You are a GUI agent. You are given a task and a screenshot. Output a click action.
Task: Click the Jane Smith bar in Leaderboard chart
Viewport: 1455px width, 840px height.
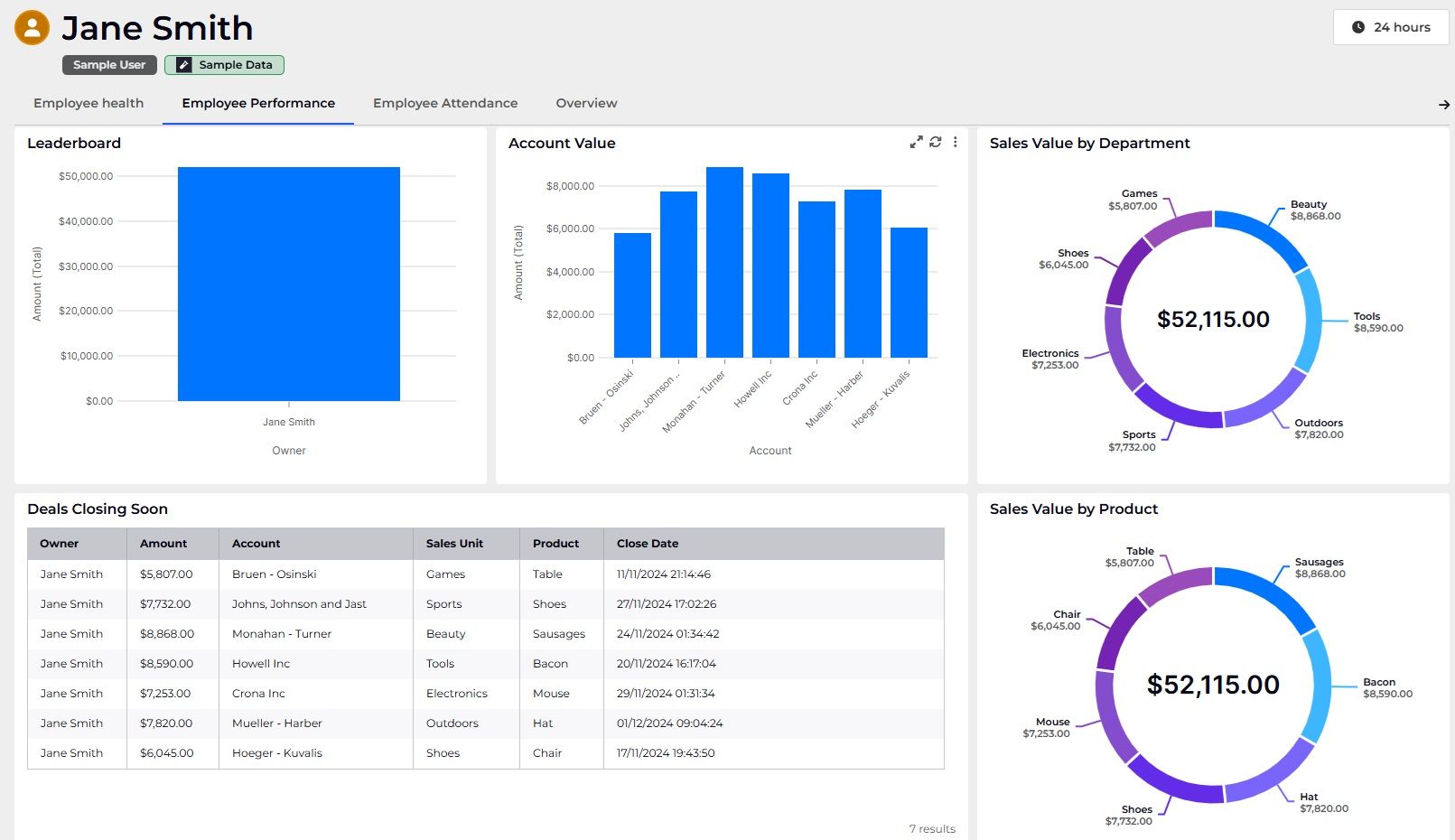289,284
